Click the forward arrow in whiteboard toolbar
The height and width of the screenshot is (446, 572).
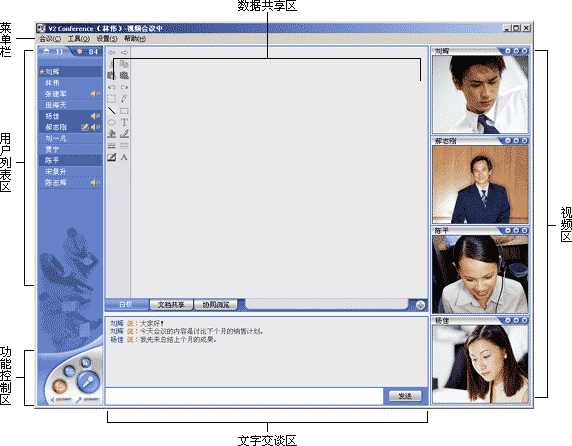[x=124, y=53]
